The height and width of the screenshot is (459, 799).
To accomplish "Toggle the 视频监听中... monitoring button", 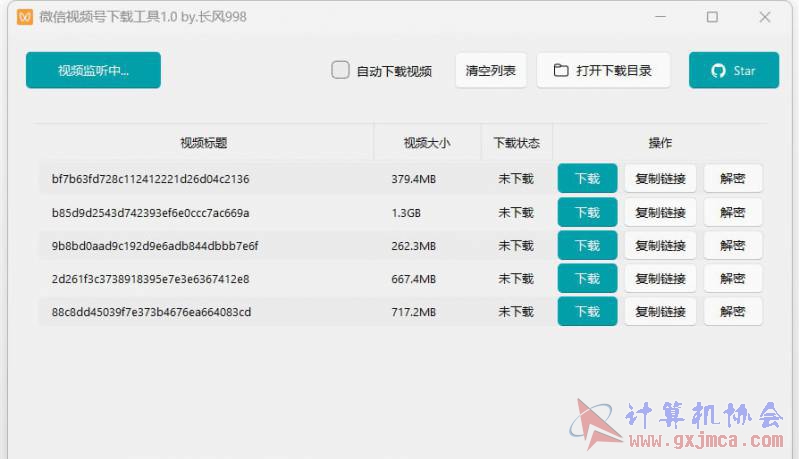I will tap(93, 70).
